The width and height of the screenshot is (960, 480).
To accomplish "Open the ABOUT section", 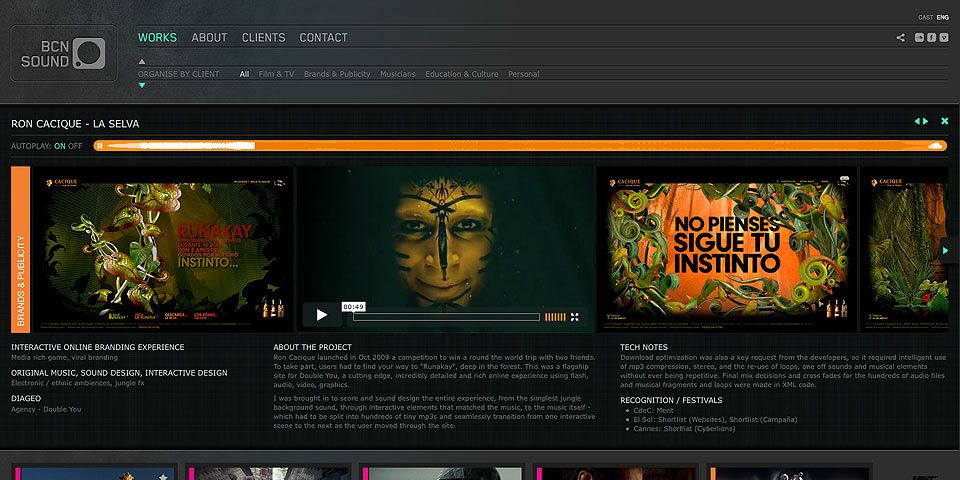I will (x=209, y=37).
